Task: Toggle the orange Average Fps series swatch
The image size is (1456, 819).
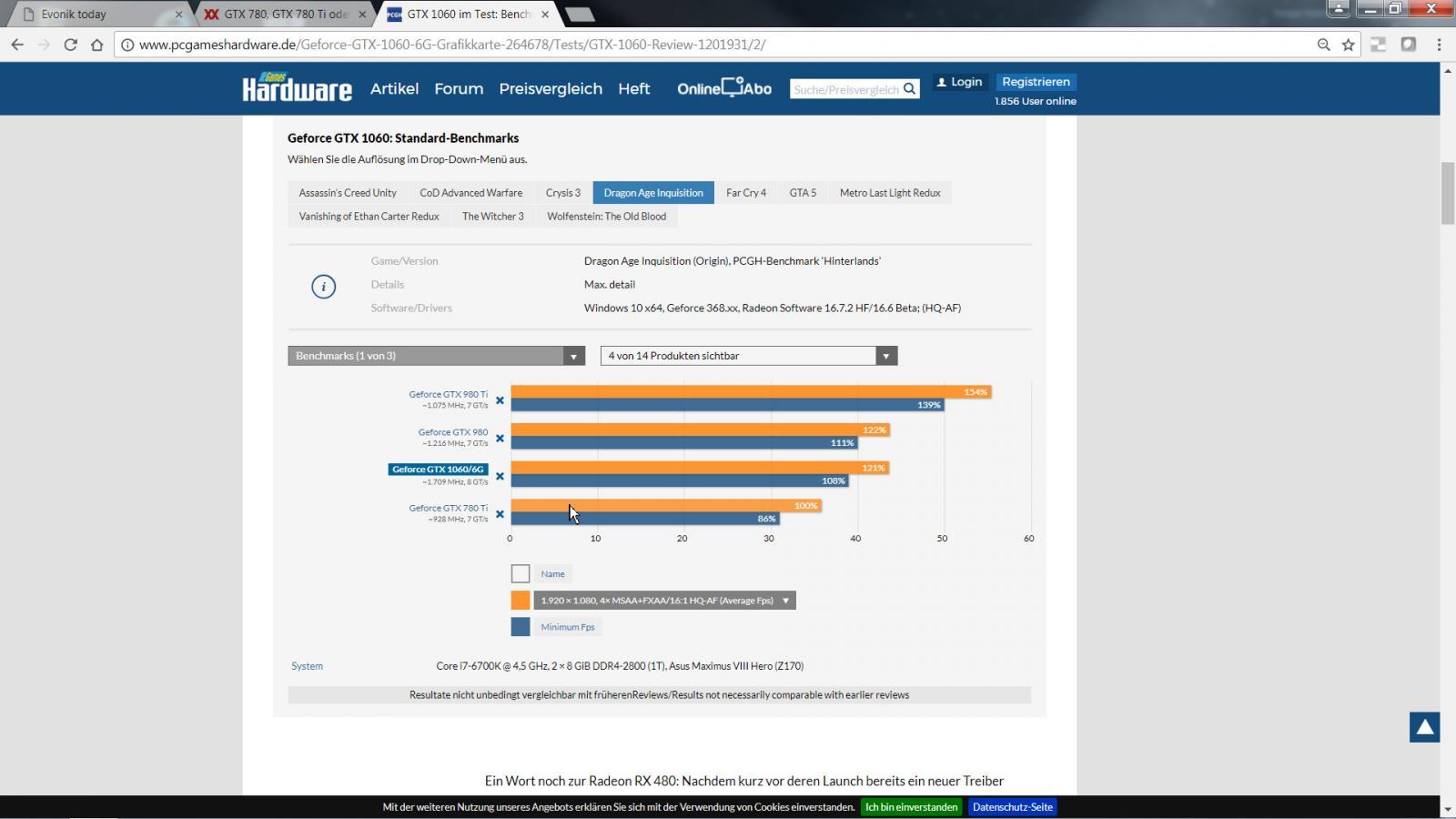Action: coord(521,600)
